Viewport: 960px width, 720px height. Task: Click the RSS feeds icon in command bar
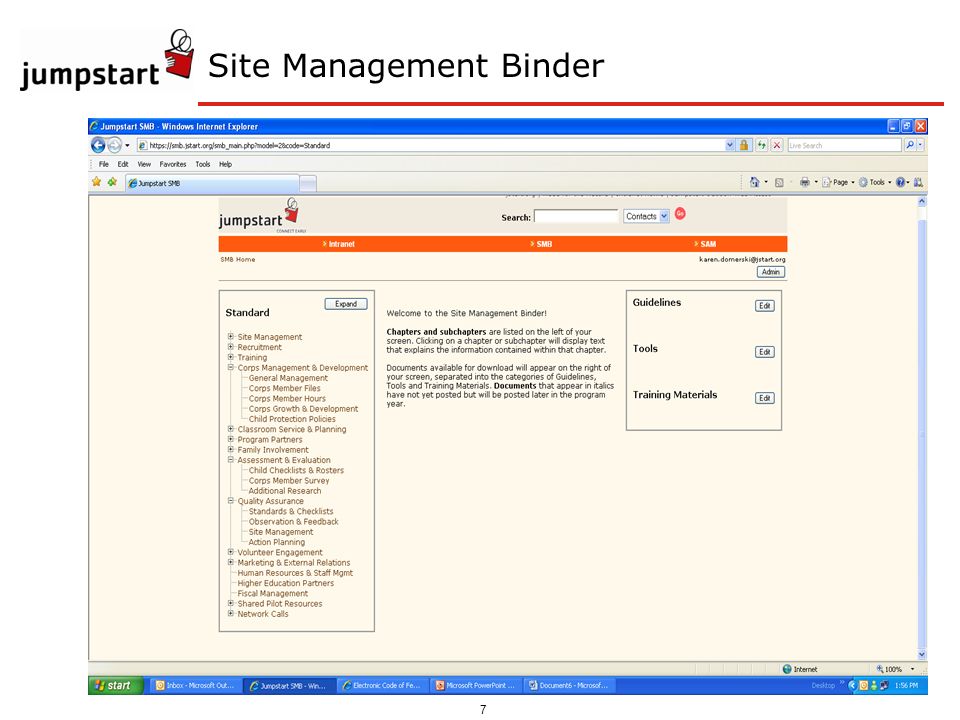(x=779, y=182)
